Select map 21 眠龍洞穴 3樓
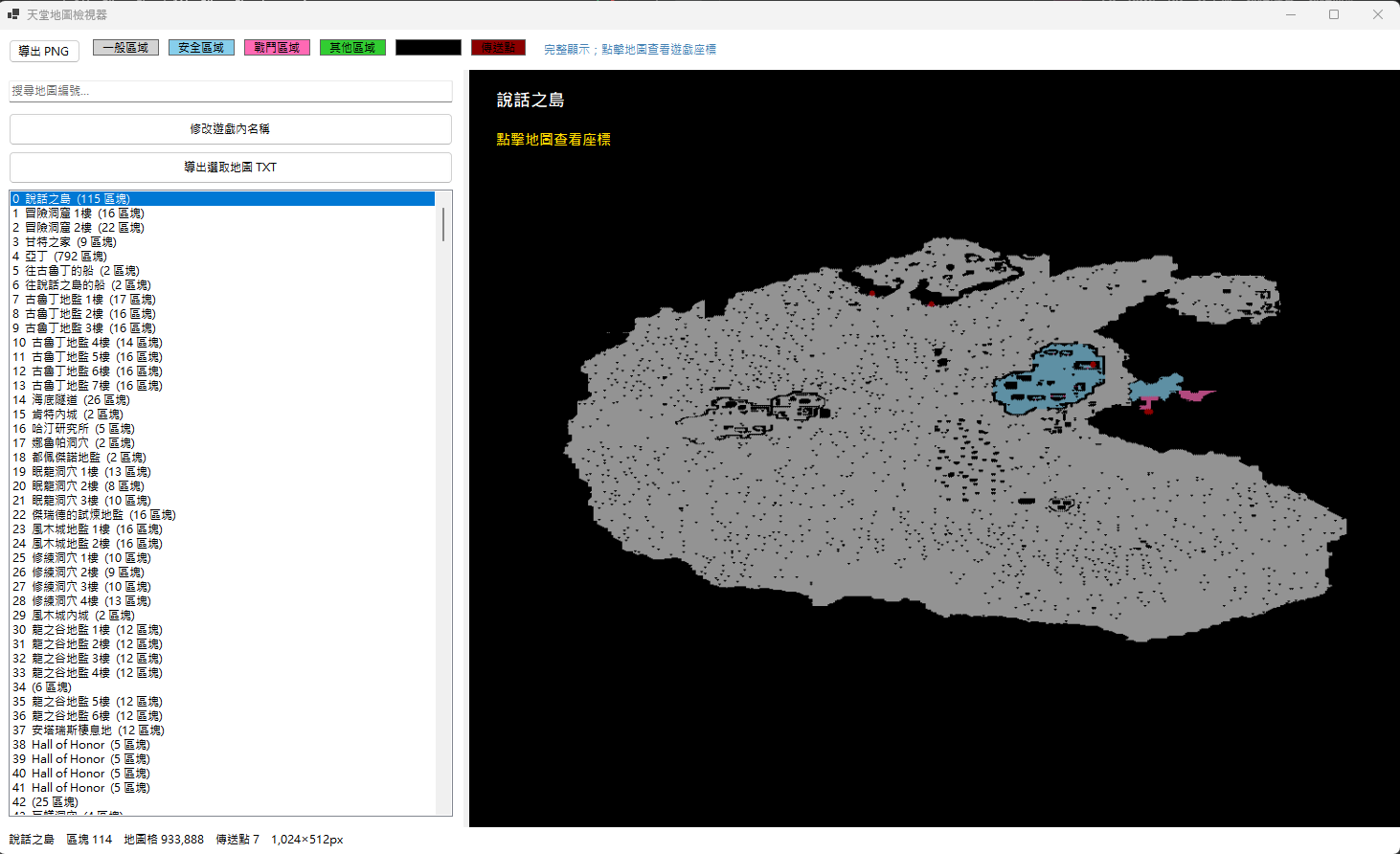The image size is (1400, 854). point(222,500)
